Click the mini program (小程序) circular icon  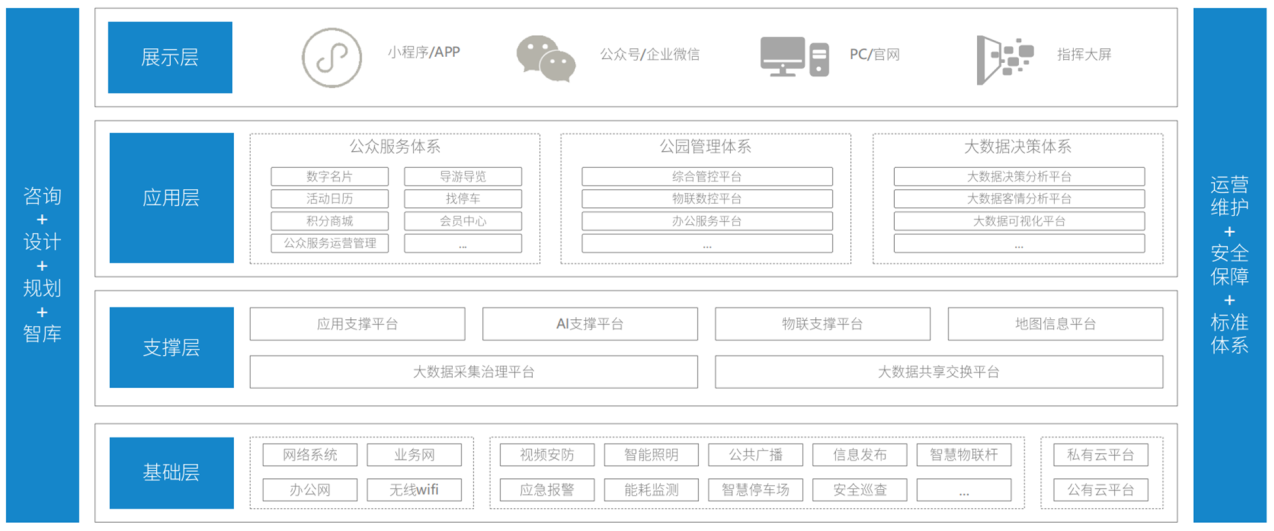point(332,57)
